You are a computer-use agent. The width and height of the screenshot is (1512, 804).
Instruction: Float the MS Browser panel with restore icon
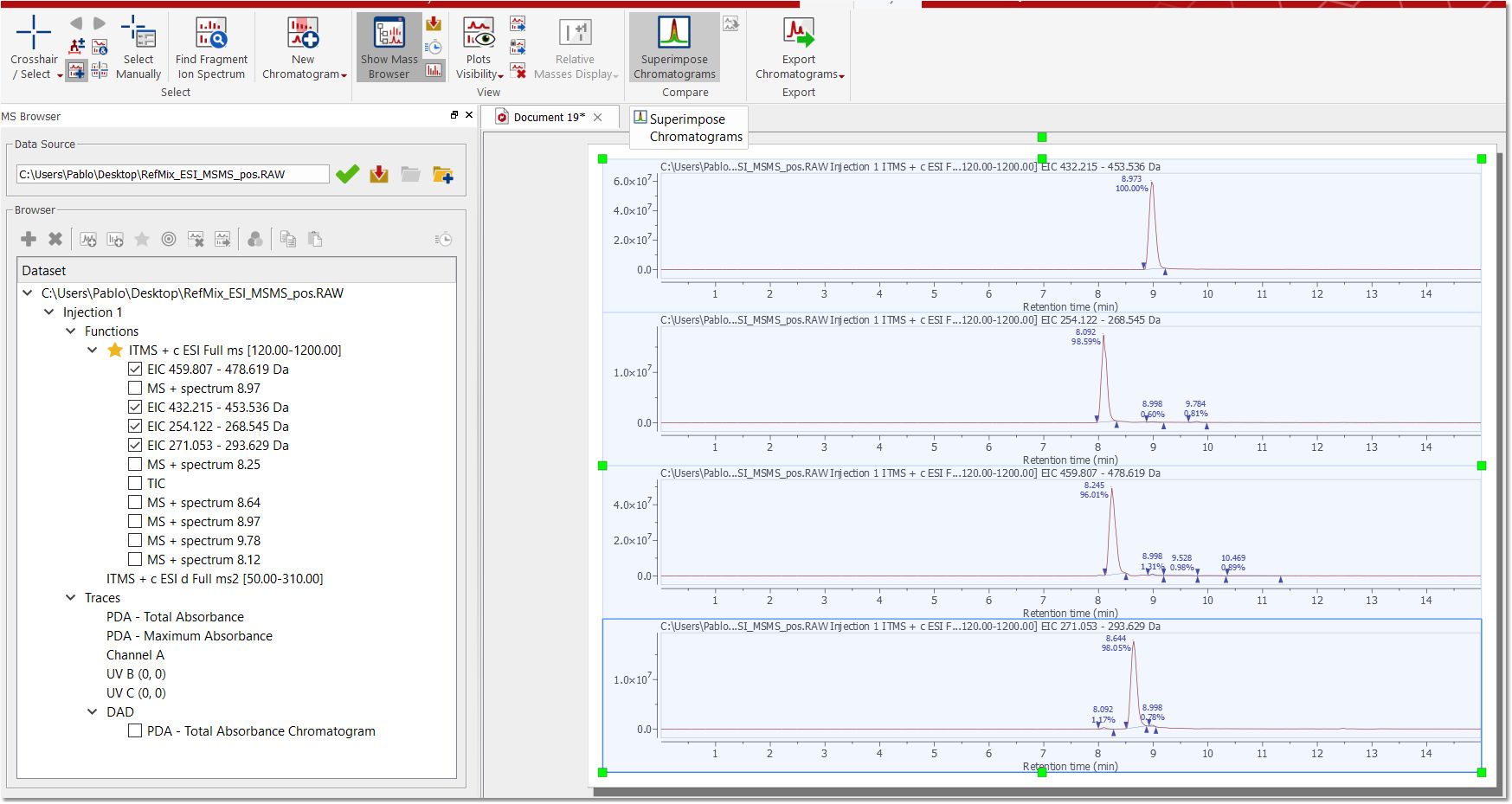tap(454, 114)
